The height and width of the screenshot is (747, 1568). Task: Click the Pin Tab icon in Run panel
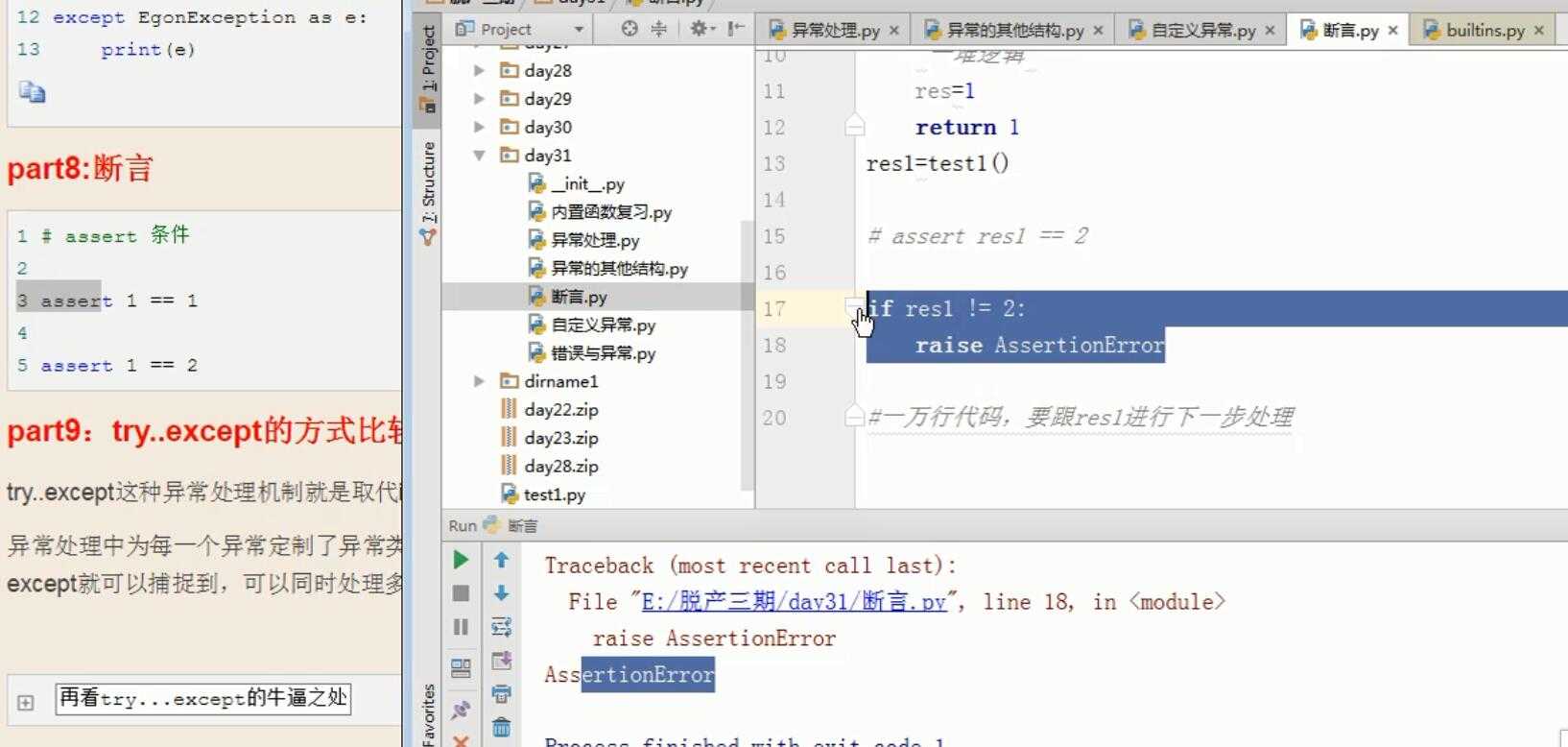[461, 710]
